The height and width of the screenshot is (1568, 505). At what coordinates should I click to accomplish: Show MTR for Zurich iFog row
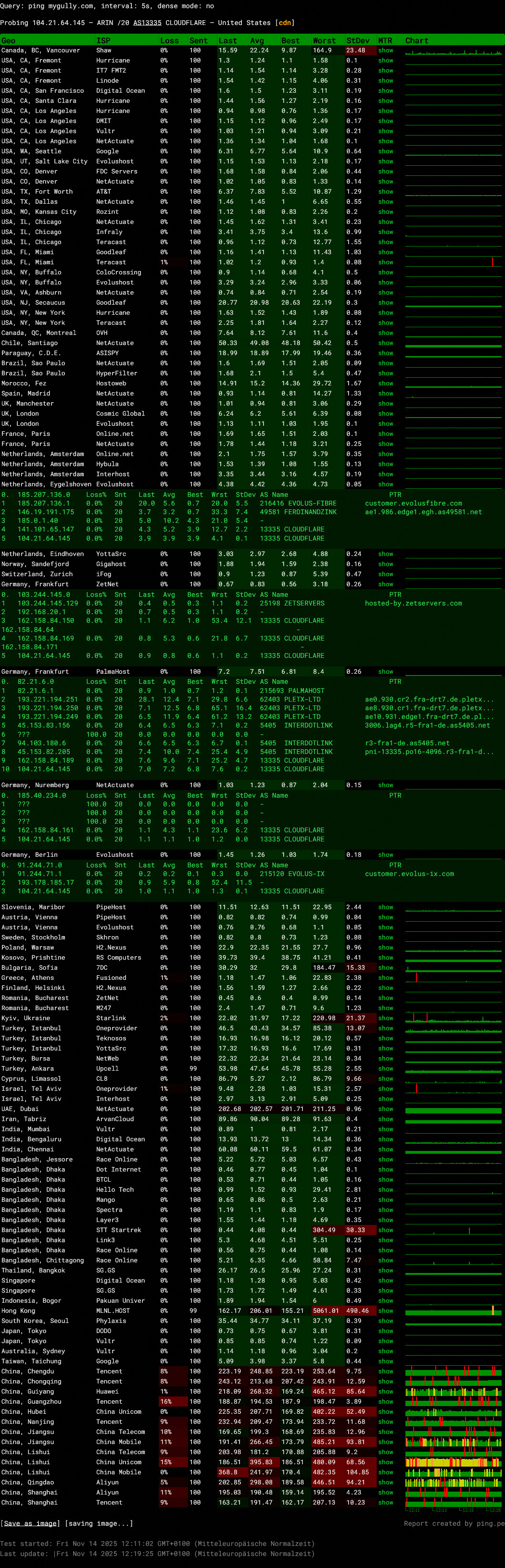(386, 574)
